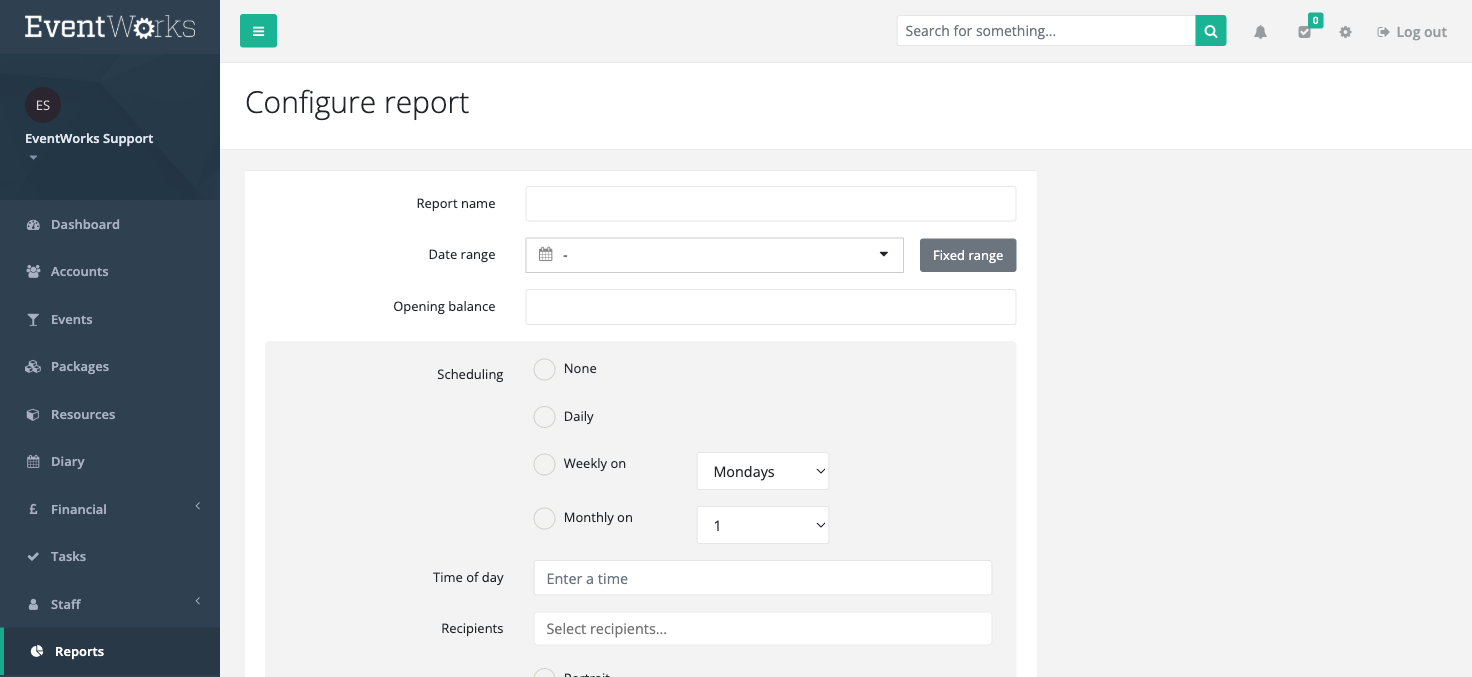Image resolution: width=1472 pixels, height=677 pixels.
Task: Expand the EventWorks Support user menu arrow
Action: [x=33, y=158]
